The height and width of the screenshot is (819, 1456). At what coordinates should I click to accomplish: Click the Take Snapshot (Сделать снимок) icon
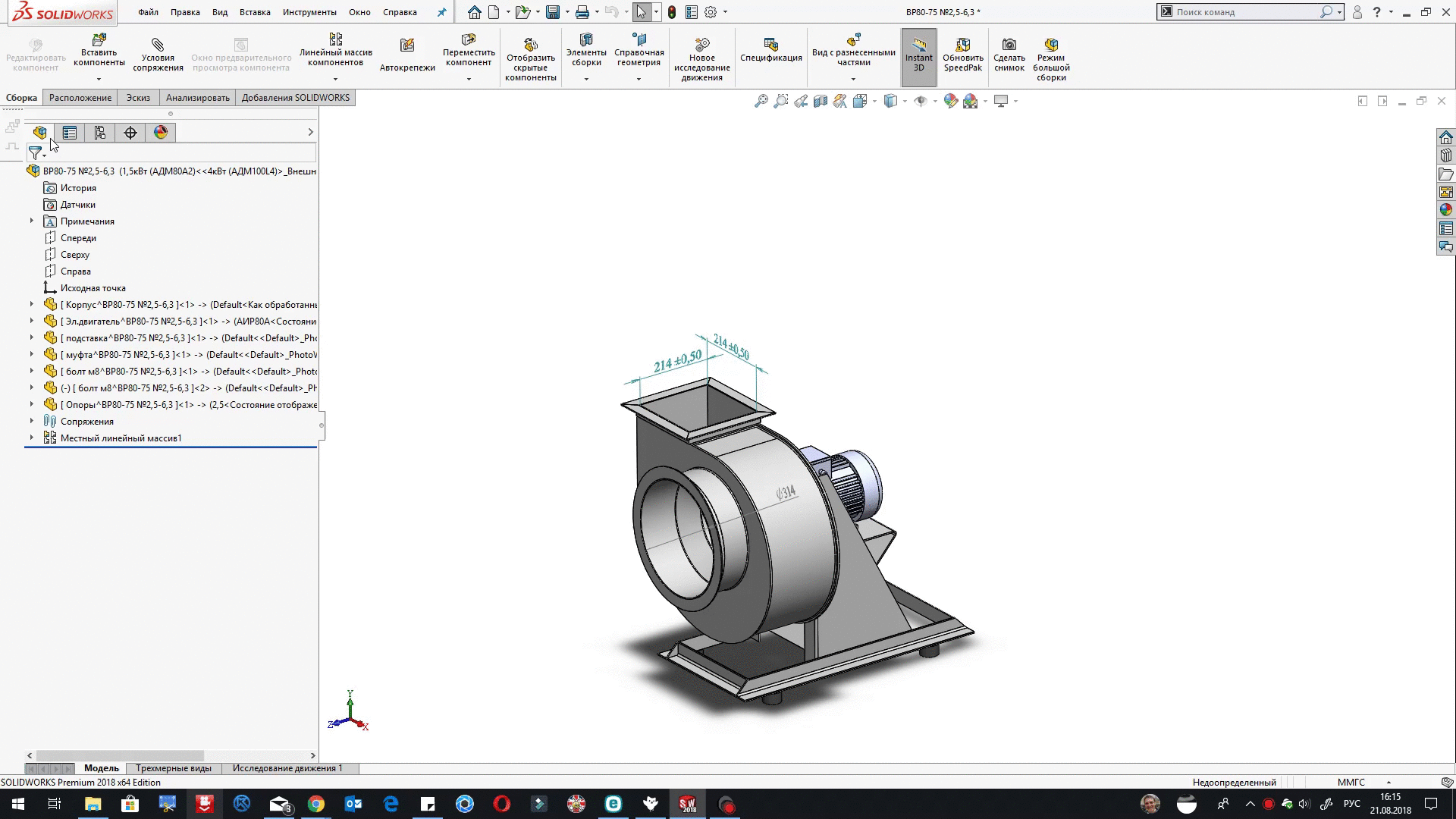point(1009,45)
